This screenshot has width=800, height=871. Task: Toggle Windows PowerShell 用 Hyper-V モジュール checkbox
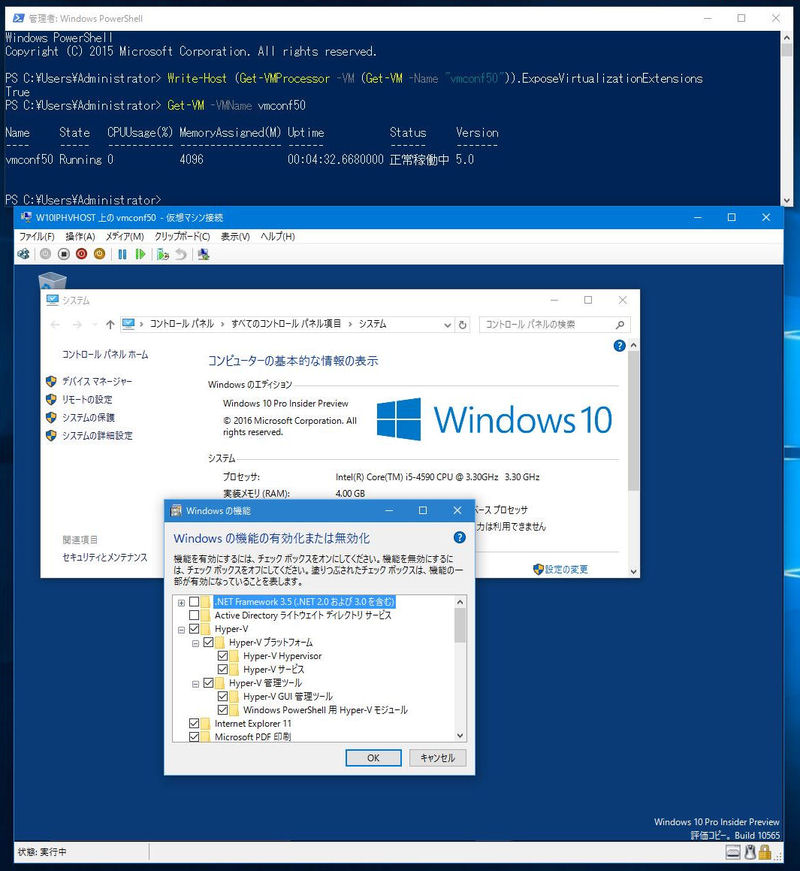[223, 710]
